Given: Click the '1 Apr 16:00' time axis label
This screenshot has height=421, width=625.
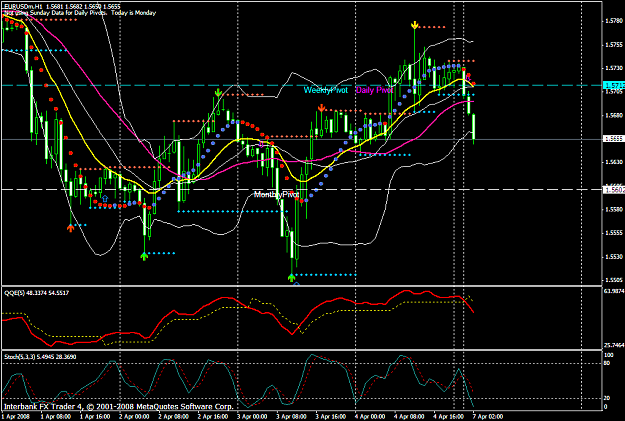Looking at the screenshot, I should point(95,417).
